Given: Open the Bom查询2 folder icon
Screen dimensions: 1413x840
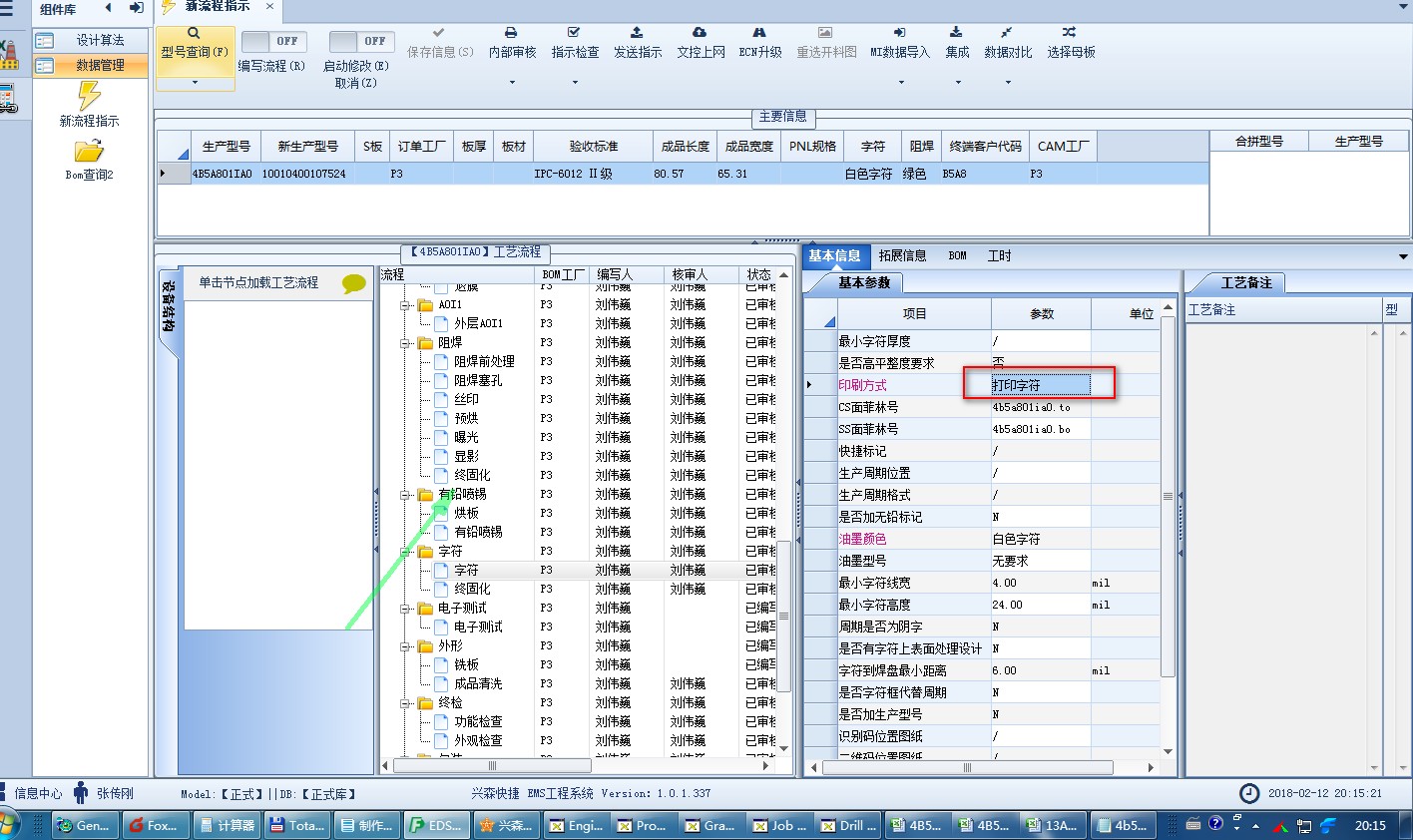Looking at the screenshot, I should click(x=89, y=151).
